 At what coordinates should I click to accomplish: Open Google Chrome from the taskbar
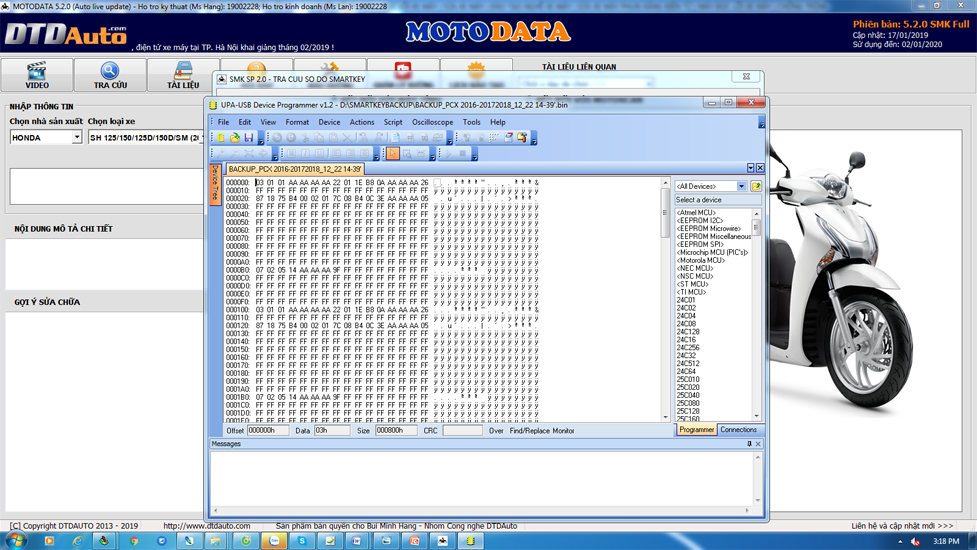click(133, 541)
